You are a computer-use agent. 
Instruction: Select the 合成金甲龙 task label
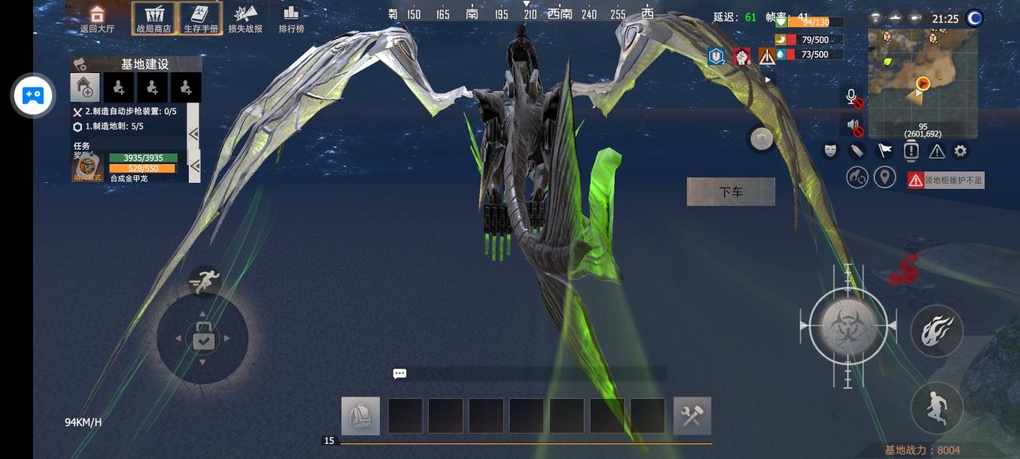(x=128, y=178)
